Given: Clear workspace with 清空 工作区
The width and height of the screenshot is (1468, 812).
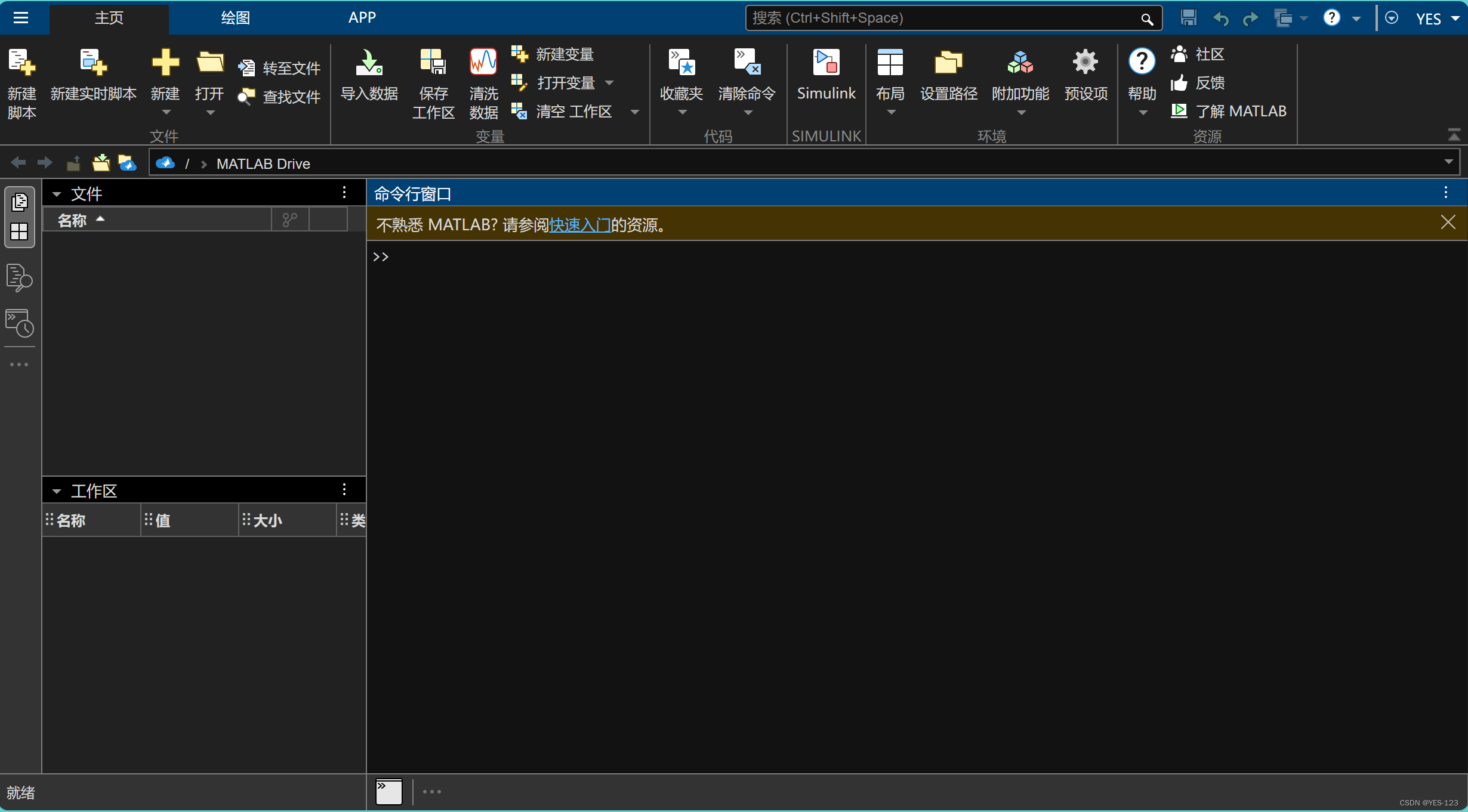Looking at the screenshot, I should tap(562, 112).
